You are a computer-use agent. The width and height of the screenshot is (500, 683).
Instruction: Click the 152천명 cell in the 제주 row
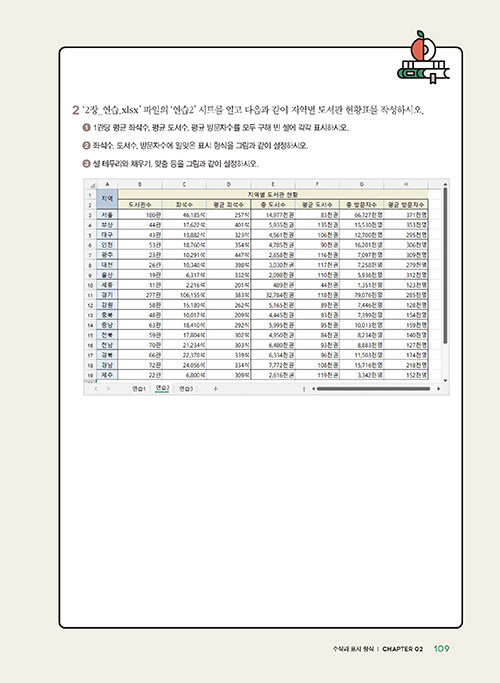pyautogui.click(x=406, y=375)
